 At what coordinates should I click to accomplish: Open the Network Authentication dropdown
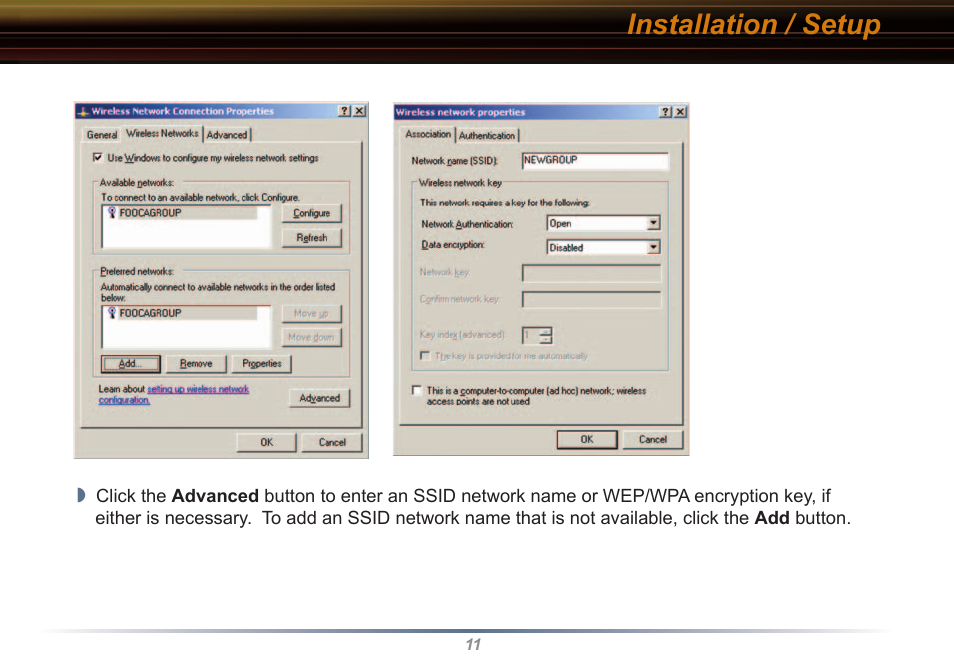click(x=653, y=223)
